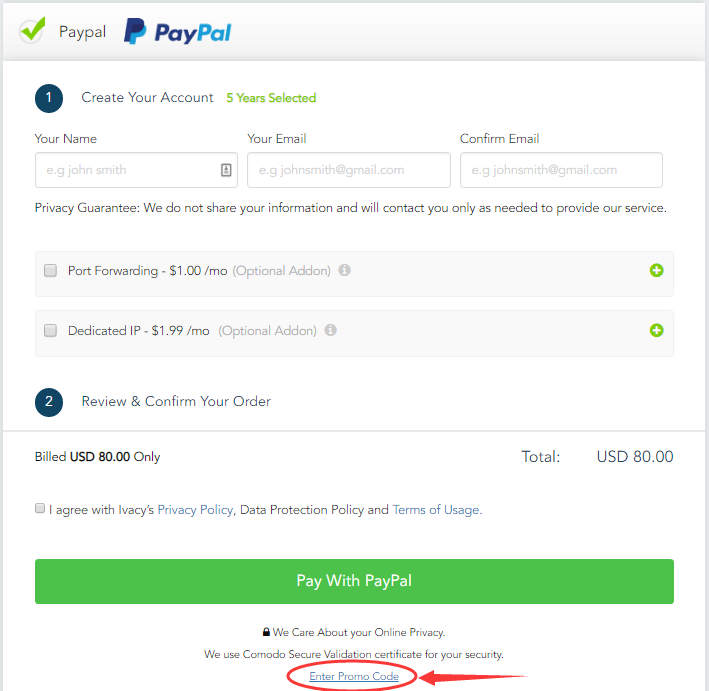Enable the Dedicated IP addon checkbox
709x691 pixels.
[50, 331]
